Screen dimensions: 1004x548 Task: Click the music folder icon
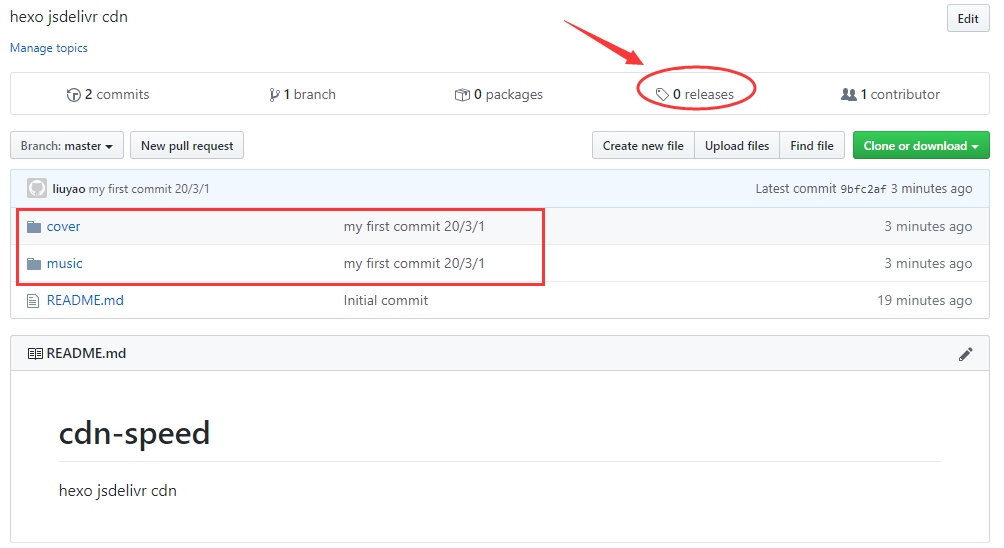point(34,264)
